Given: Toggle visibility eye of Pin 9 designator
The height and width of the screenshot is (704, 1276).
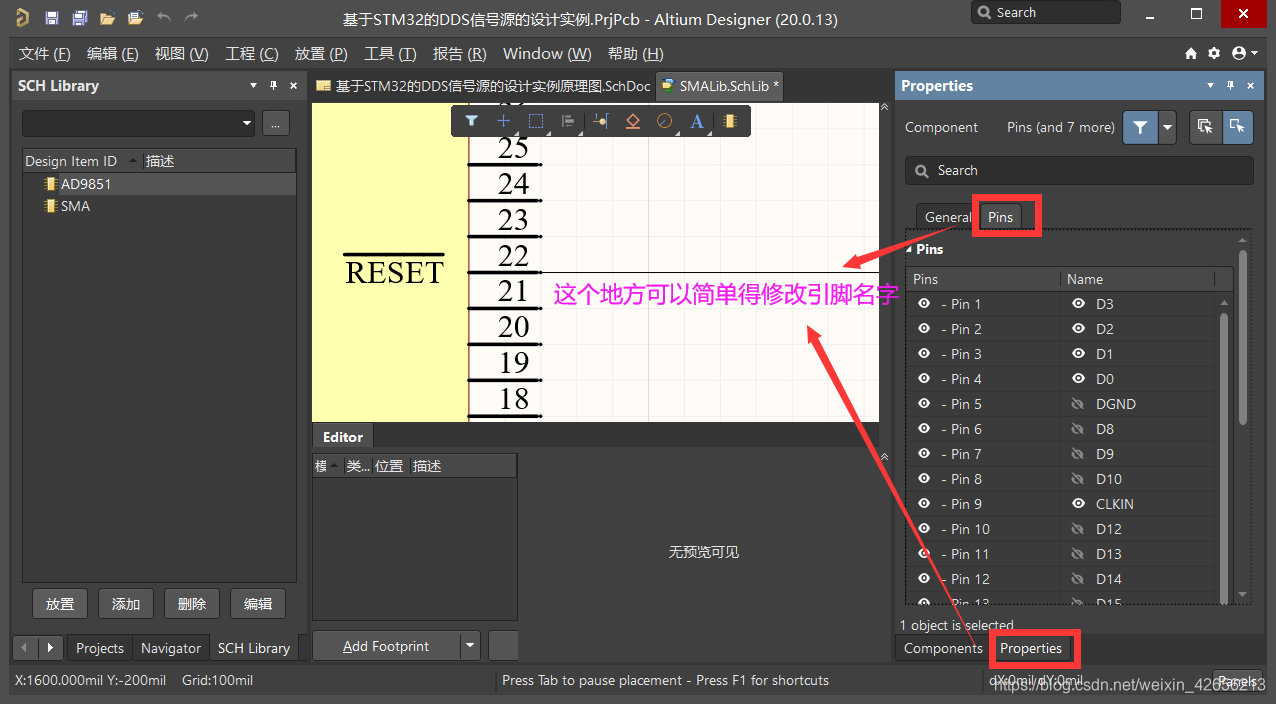Looking at the screenshot, I should pyautogui.click(x=924, y=504).
